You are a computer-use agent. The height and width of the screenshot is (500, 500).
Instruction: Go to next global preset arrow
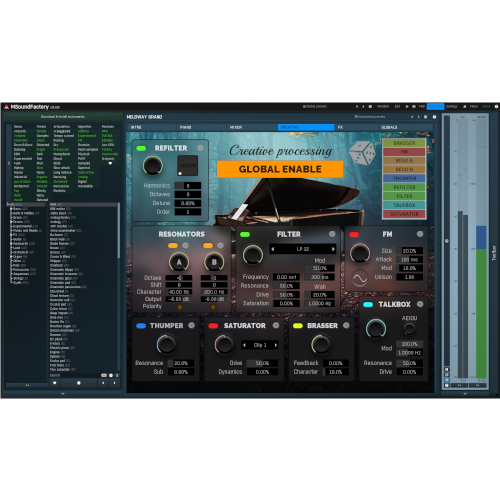point(363,107)
